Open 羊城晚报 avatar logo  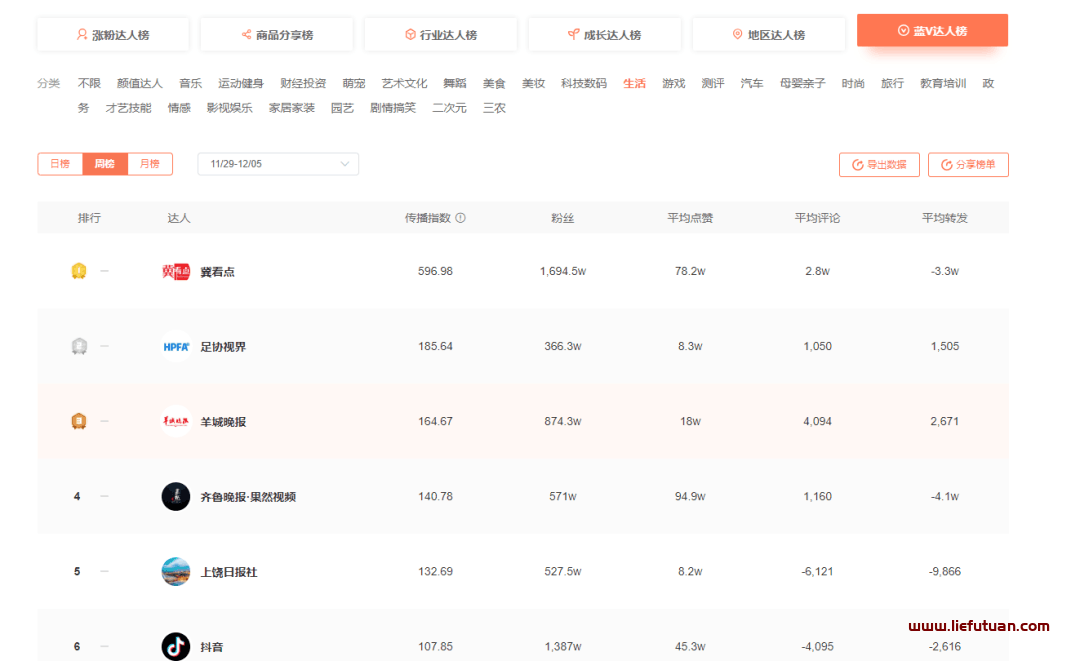(x=176, y=421)
